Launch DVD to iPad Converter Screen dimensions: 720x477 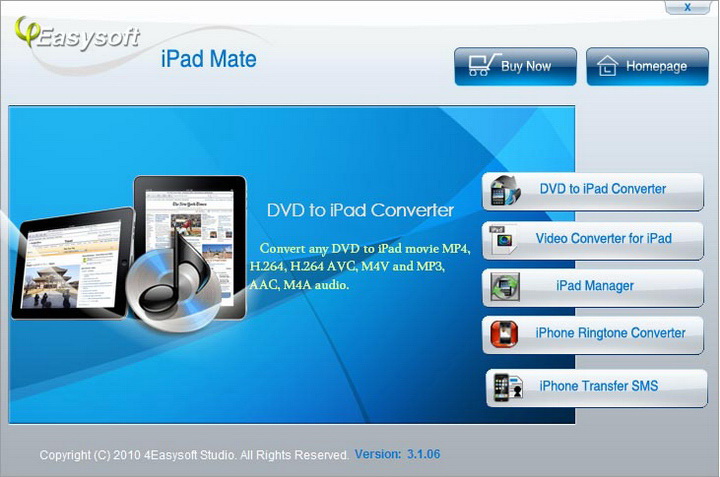tap(592, 191)
